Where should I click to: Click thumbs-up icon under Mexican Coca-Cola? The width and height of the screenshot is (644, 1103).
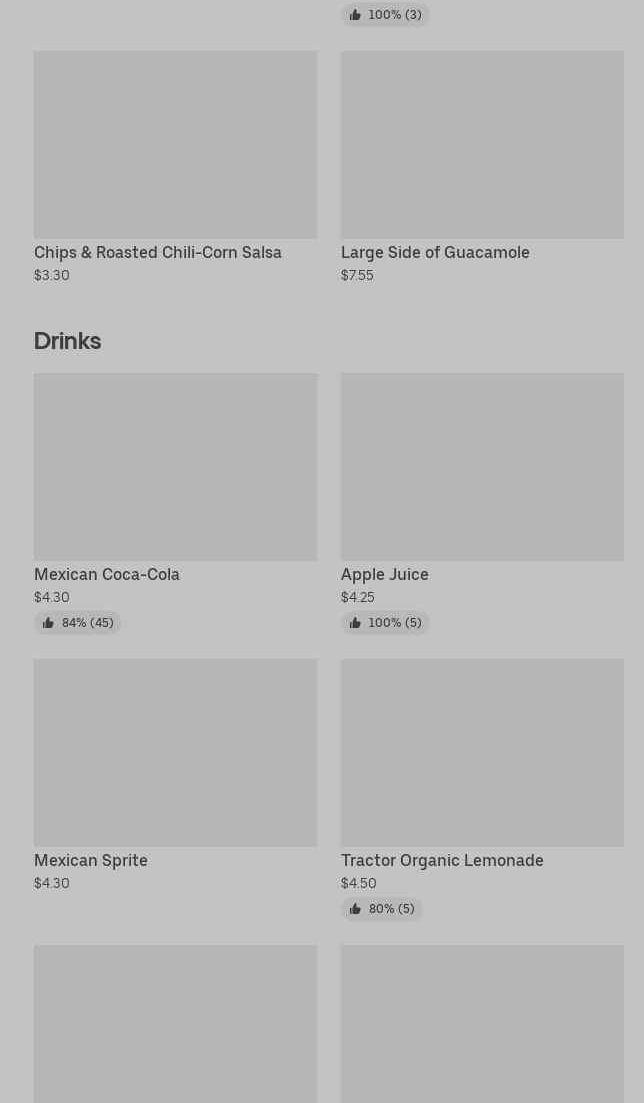pos(48,623)
